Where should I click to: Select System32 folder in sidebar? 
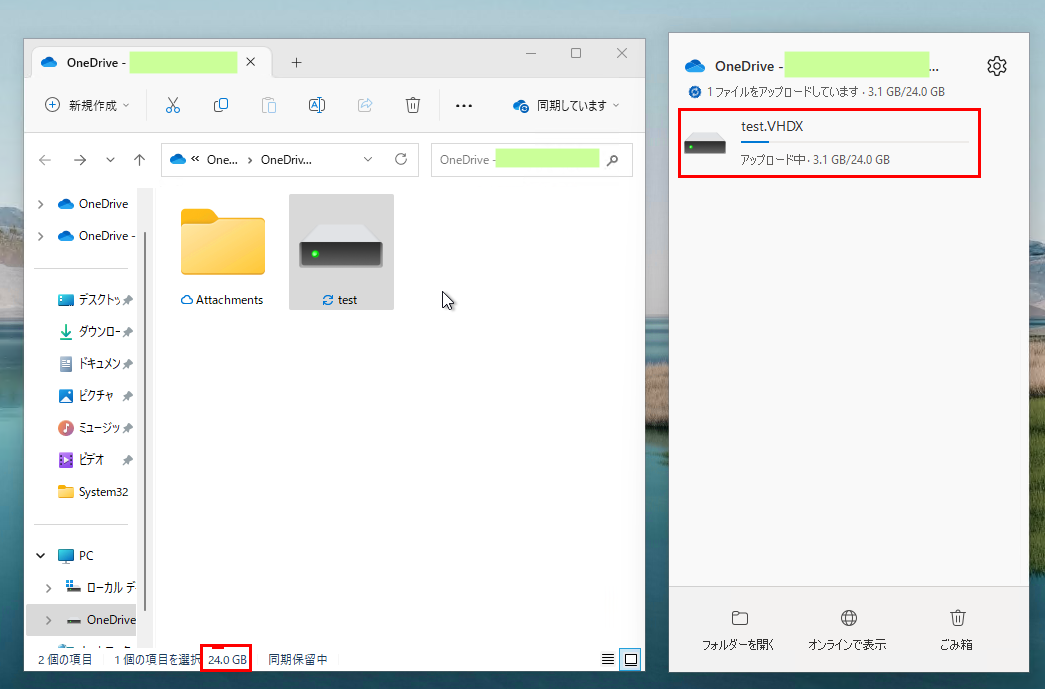tap(93, 492)
